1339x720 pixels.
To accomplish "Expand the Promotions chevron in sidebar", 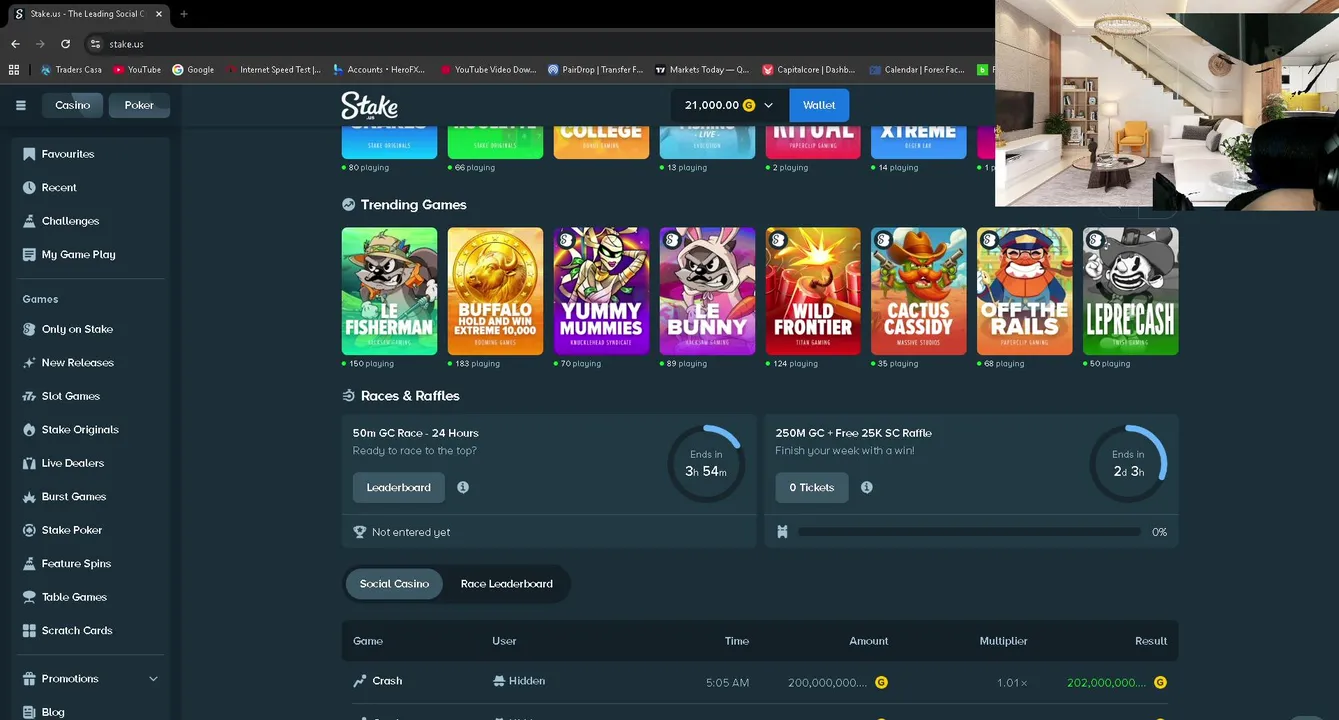I will pos(153,679).
